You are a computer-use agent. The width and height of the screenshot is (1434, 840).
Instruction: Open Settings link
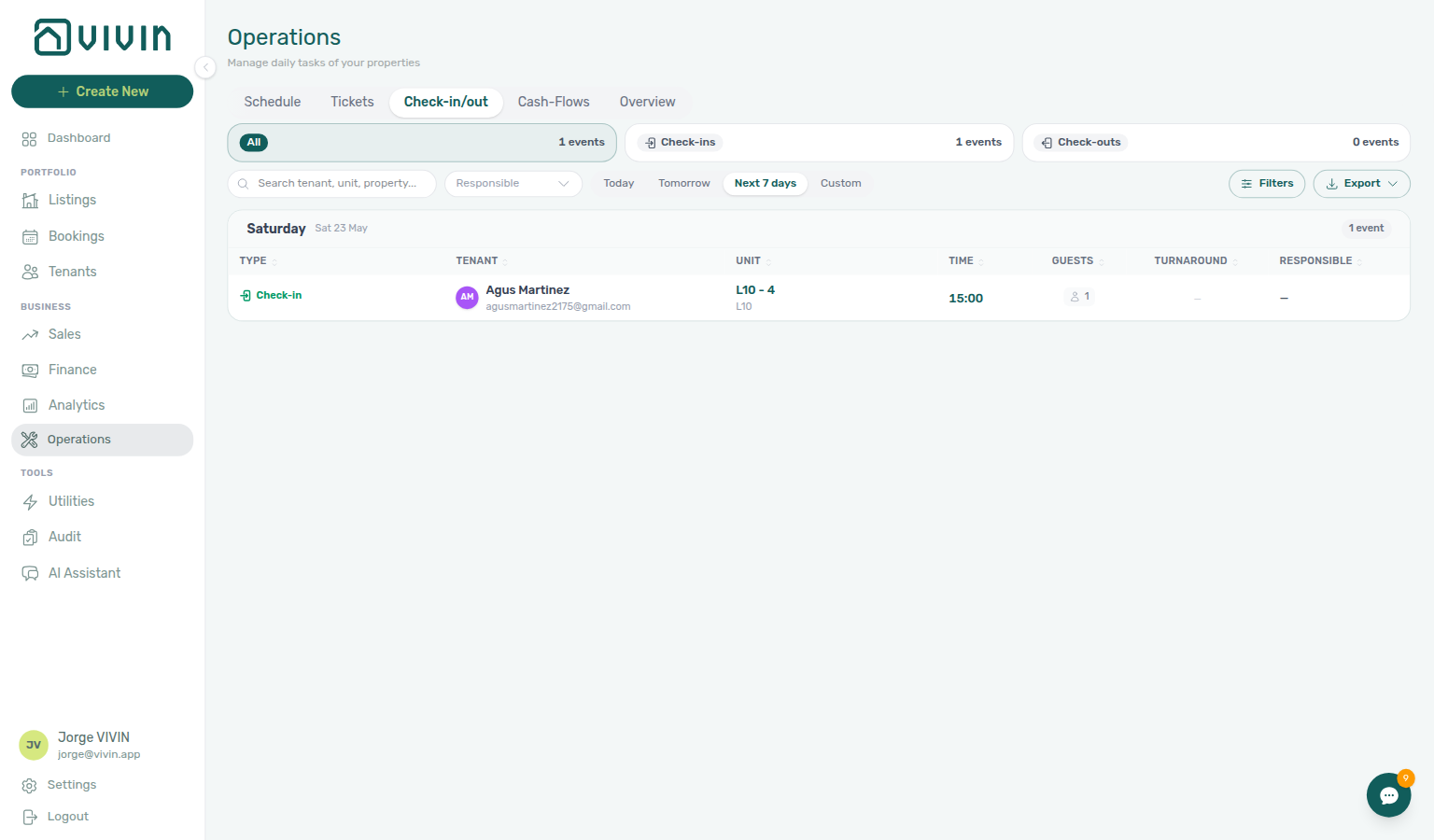coord(72,785)
